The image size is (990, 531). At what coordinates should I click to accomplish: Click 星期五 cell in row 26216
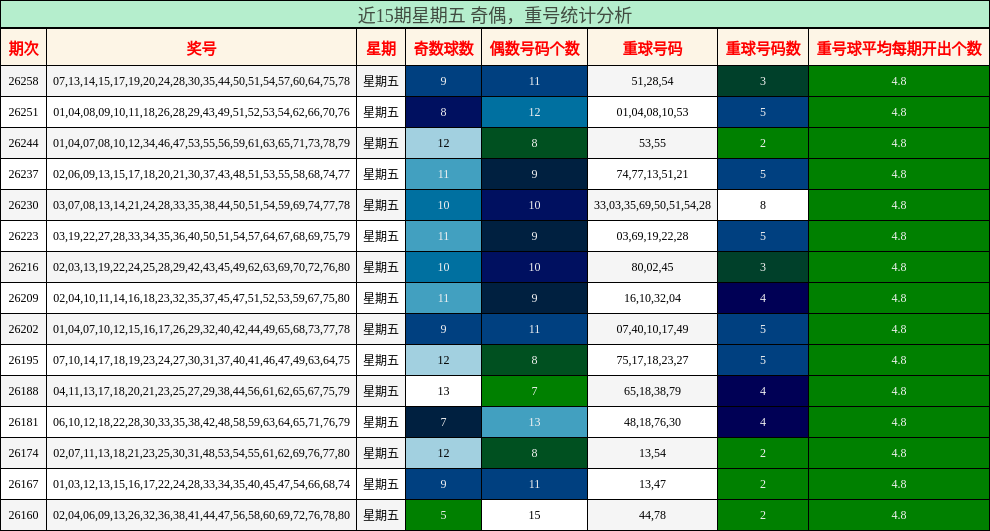point(381,266)
